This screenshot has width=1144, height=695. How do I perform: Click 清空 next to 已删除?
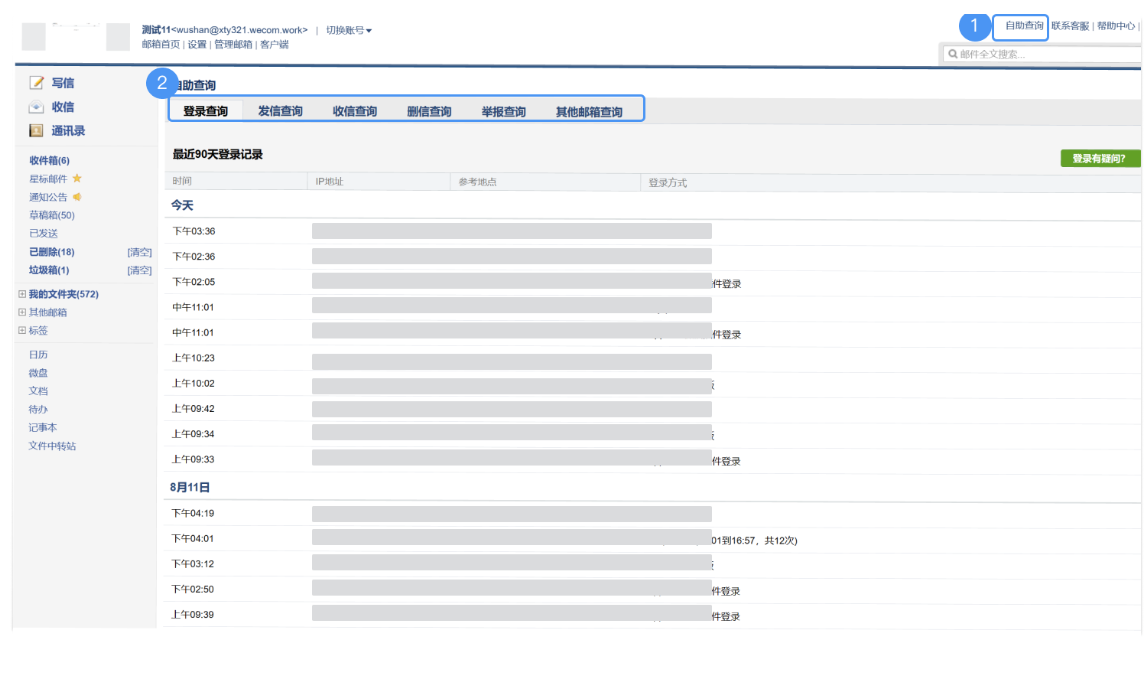[139, 252]
